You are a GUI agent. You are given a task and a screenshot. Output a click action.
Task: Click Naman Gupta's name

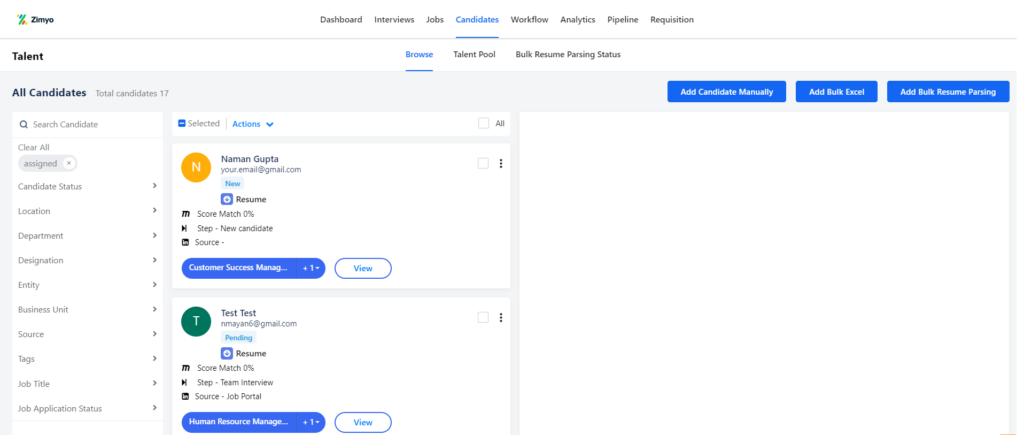[x=249, y=159]
